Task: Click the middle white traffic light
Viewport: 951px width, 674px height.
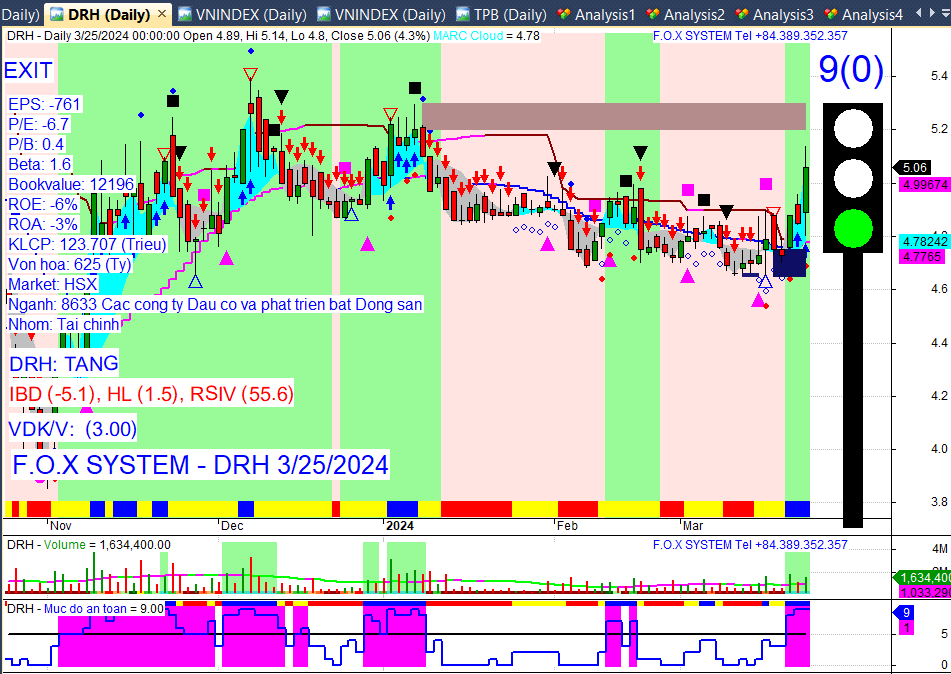Action: point(853,179)
